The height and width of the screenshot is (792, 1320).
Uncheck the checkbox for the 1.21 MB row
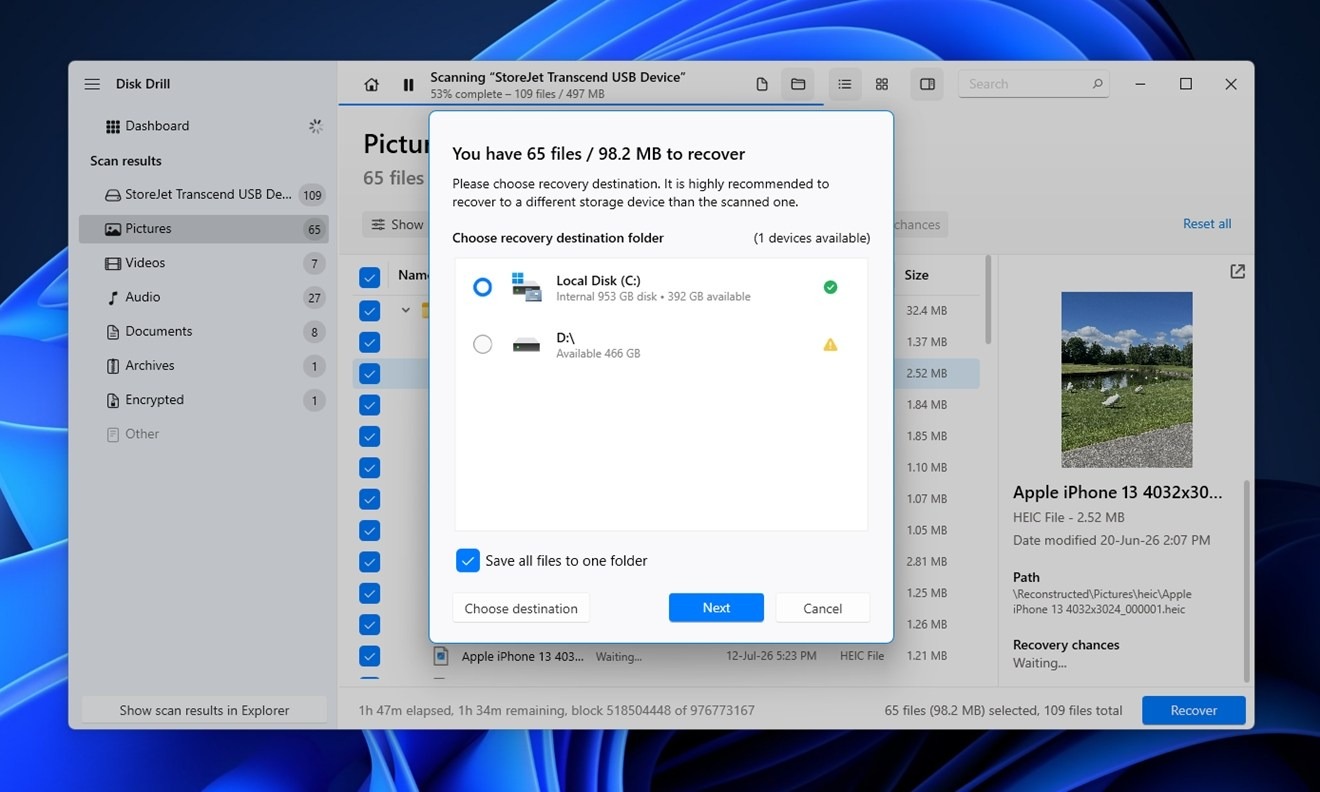[369, 656]
